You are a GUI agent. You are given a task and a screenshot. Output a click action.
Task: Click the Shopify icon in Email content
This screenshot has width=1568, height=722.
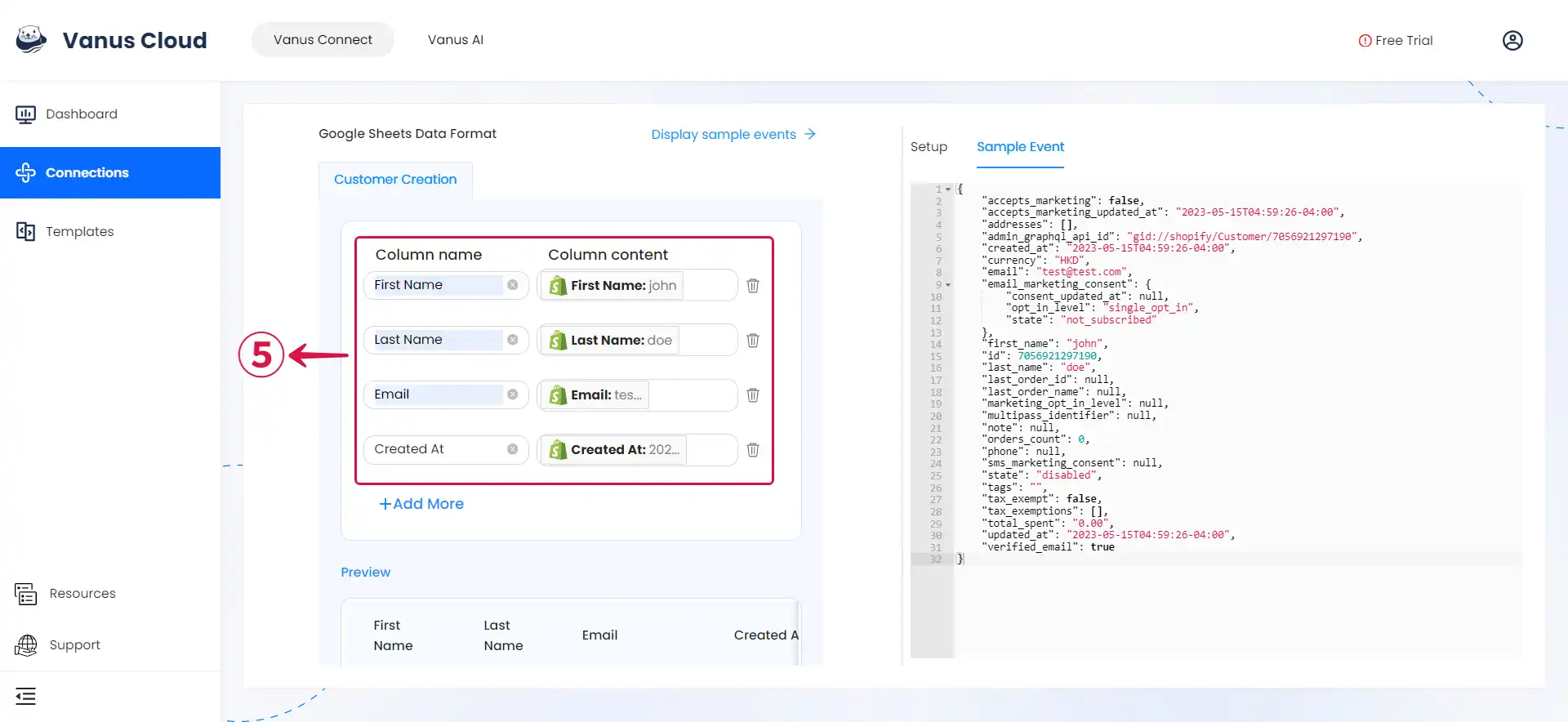[558, 394]
